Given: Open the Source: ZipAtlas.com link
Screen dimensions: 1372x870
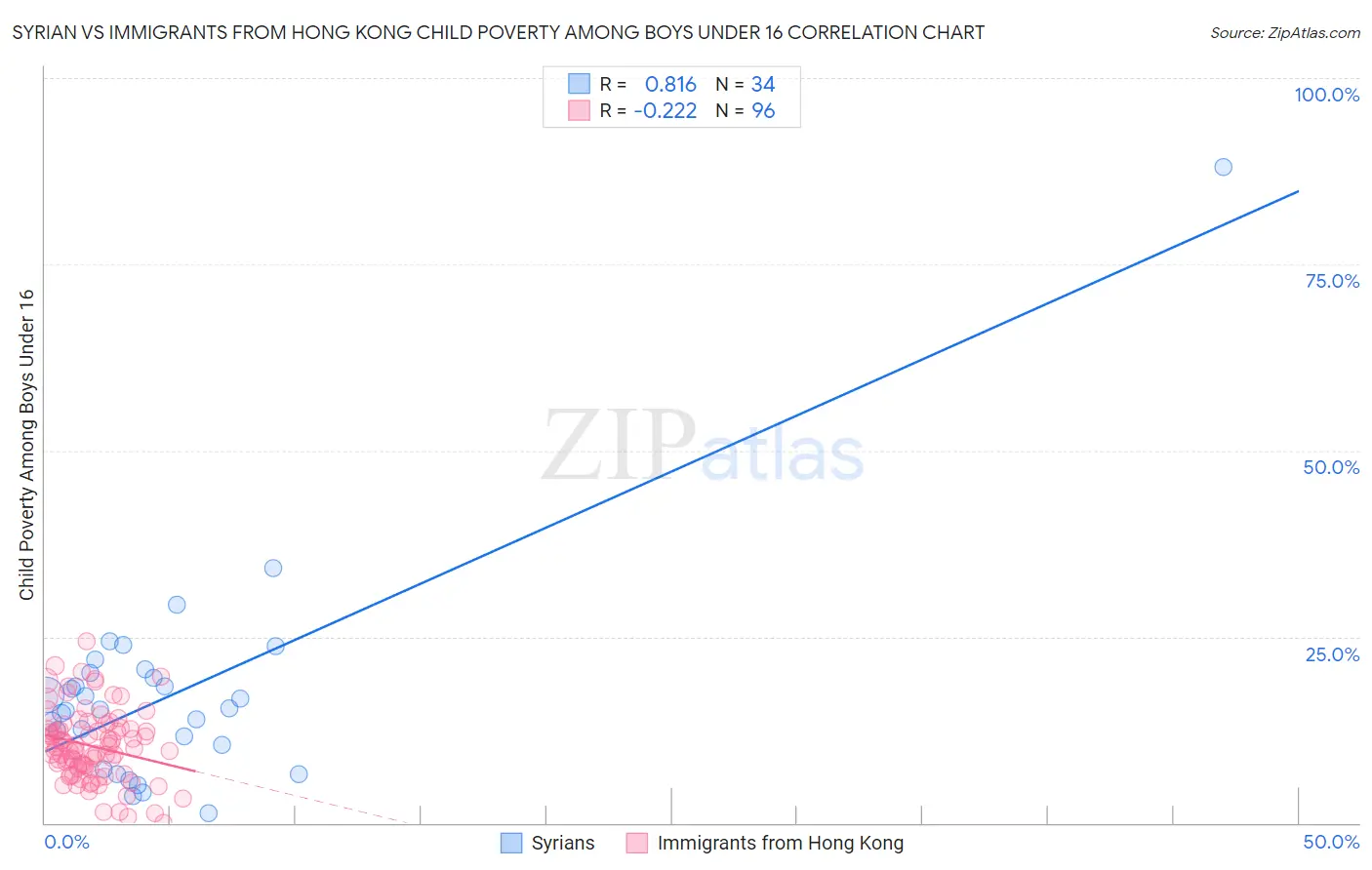Looking at the screenshot, I should (x=1285, y=32).
